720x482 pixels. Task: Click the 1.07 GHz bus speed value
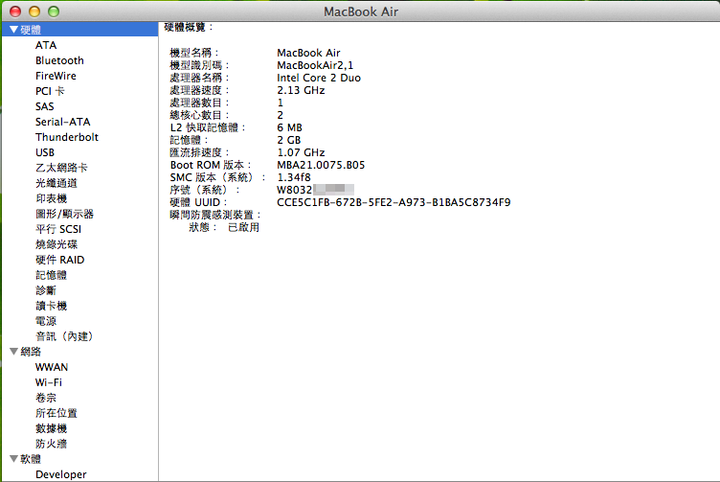301,152
